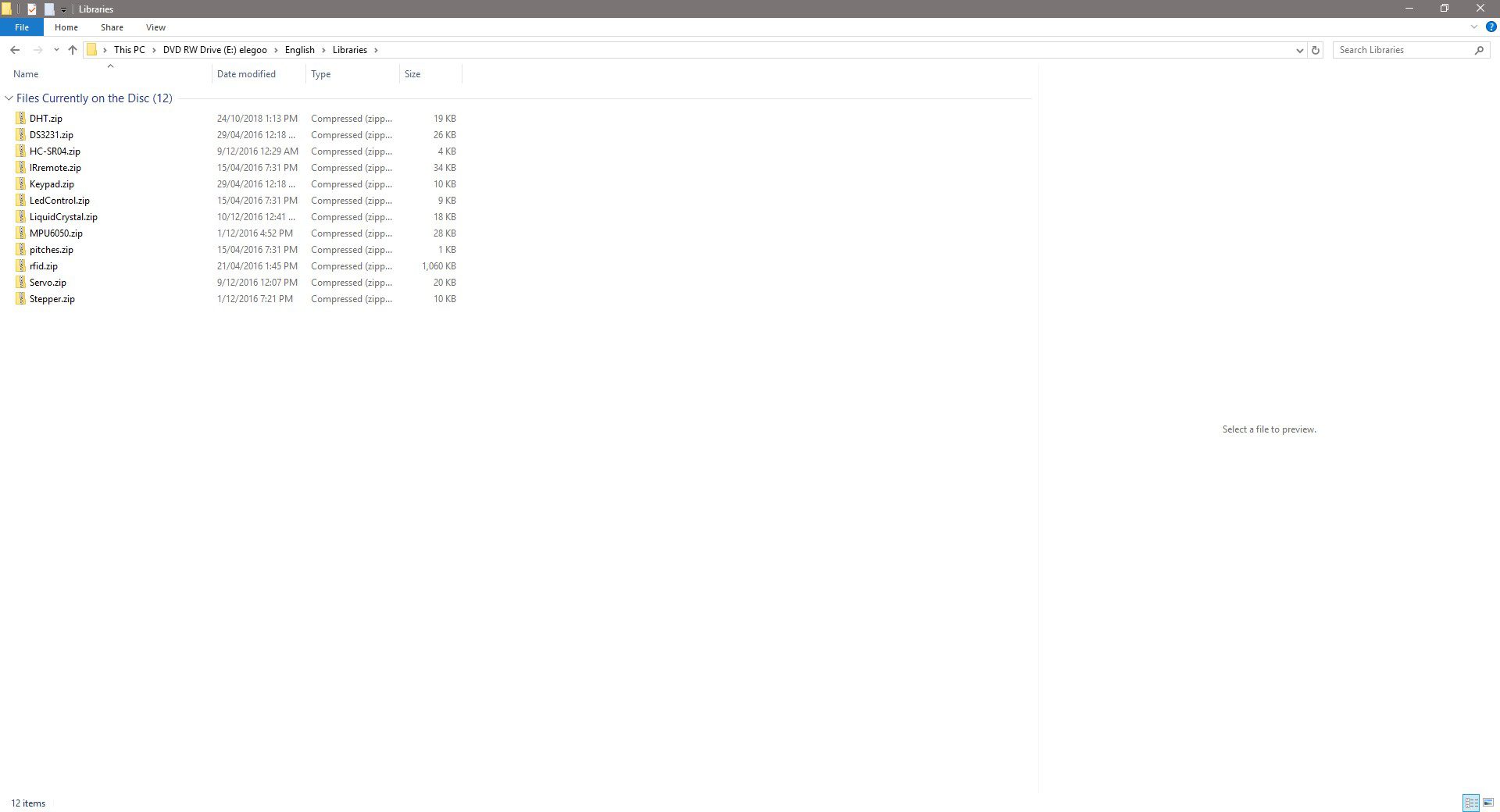Select the rfid.zip file icon

tap(21, 266)
